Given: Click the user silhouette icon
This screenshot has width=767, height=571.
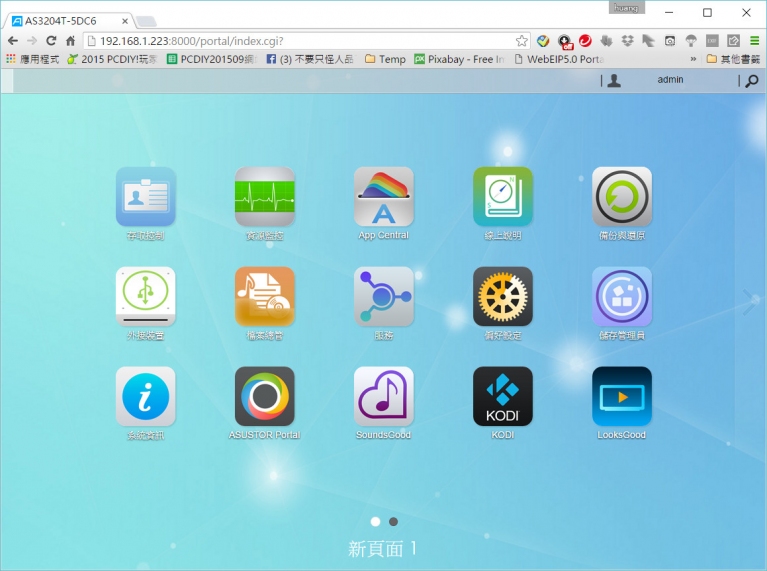Looking at the screenshot, I should 614,80.
